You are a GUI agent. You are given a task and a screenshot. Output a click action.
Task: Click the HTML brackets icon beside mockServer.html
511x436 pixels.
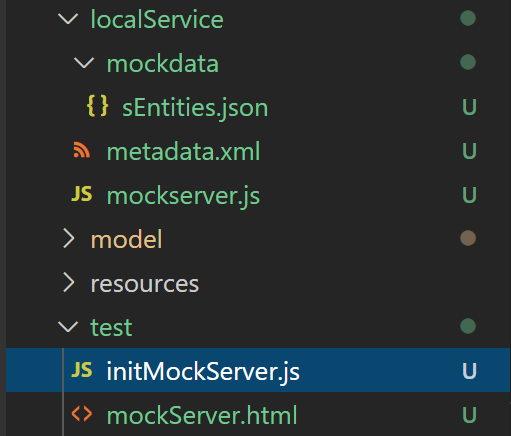pos(82,414)
